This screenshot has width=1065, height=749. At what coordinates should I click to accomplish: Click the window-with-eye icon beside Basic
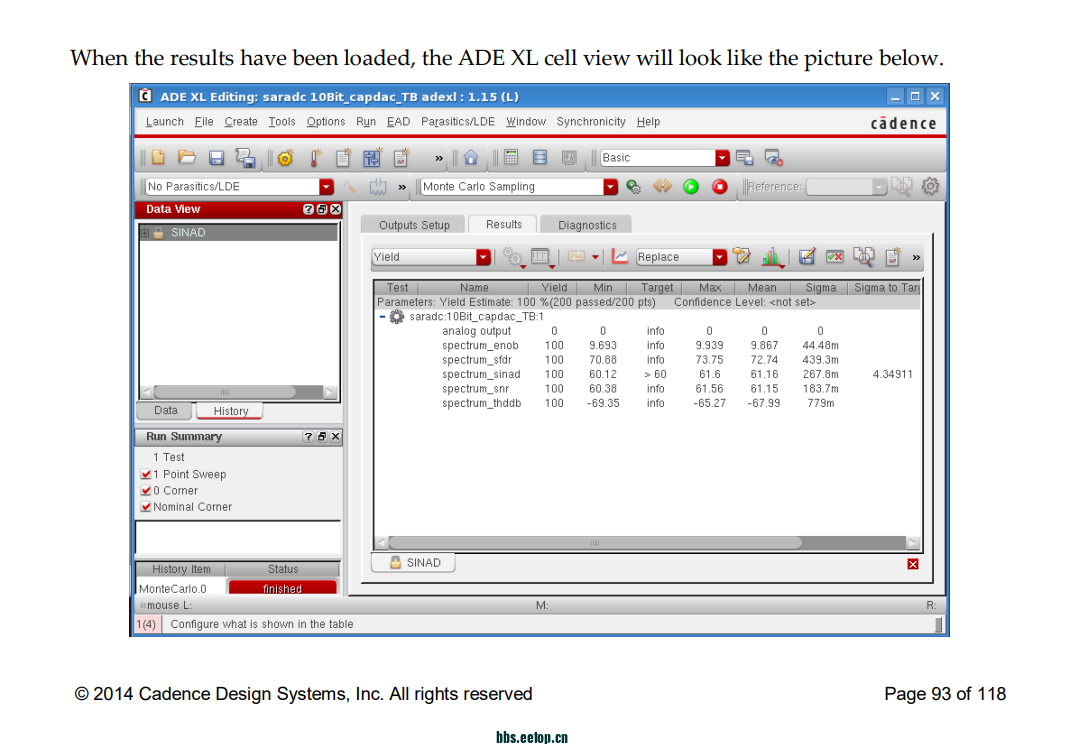pos(774,158)
